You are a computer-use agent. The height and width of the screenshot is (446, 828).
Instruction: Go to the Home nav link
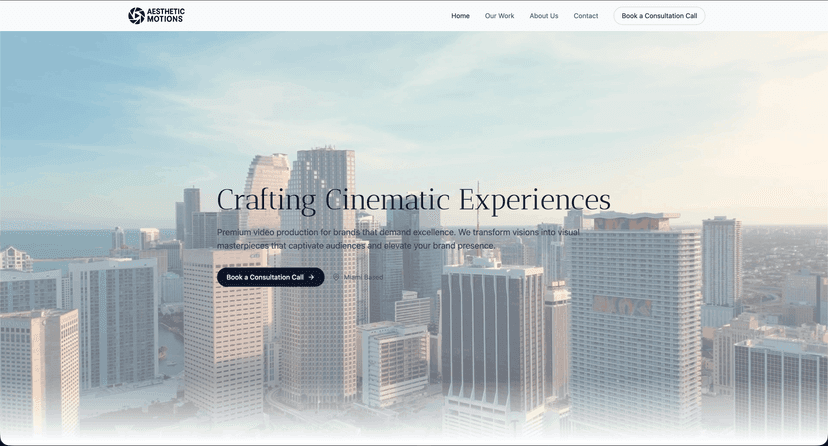460,16
